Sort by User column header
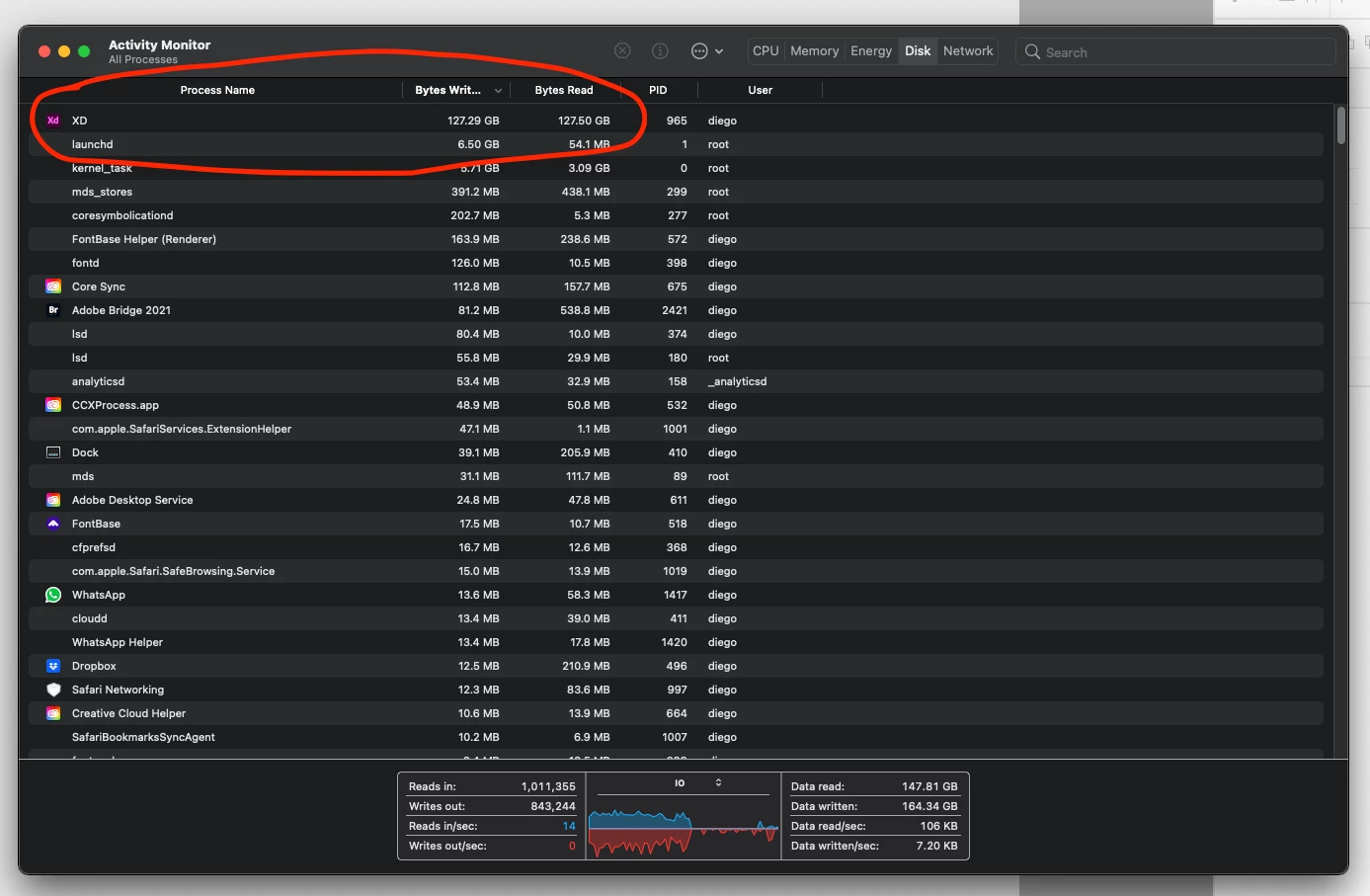 [x=760, y=90]
